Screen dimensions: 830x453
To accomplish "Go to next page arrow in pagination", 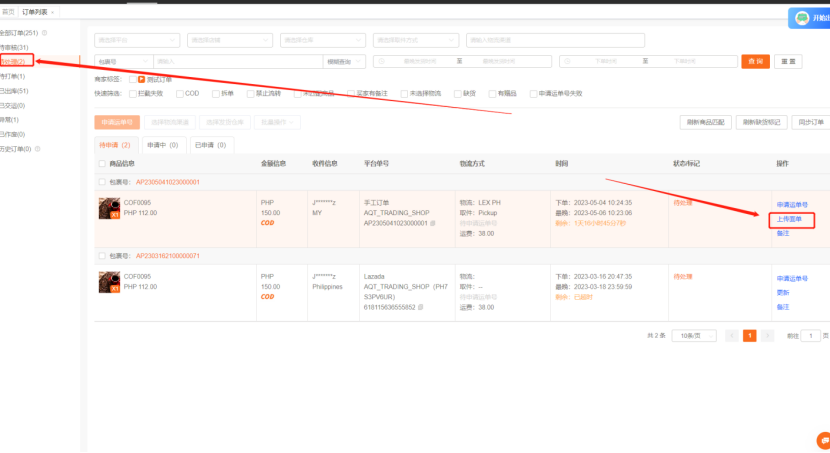I will coord(767,336).
